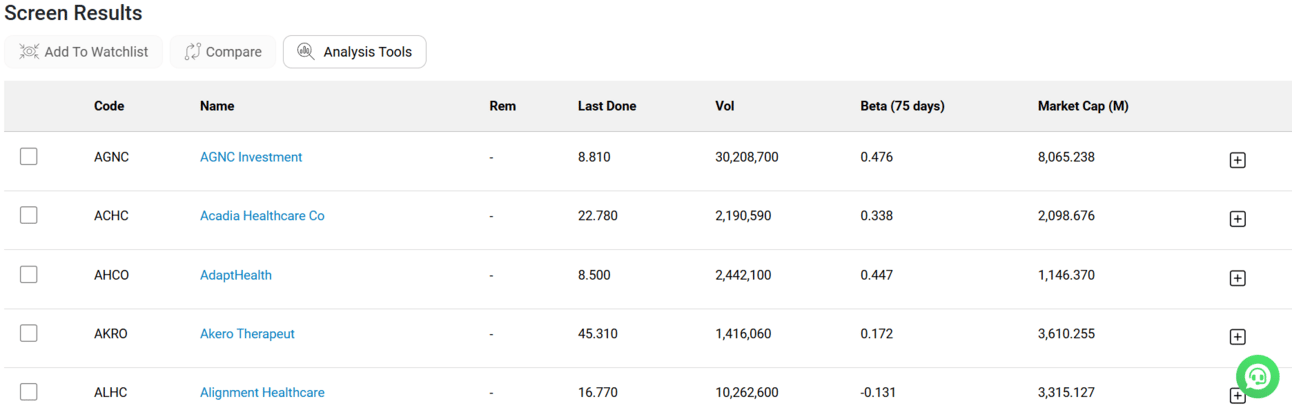Select the ACHC row checkbox
The image size is (1292, 408).
tap(29, 215)
